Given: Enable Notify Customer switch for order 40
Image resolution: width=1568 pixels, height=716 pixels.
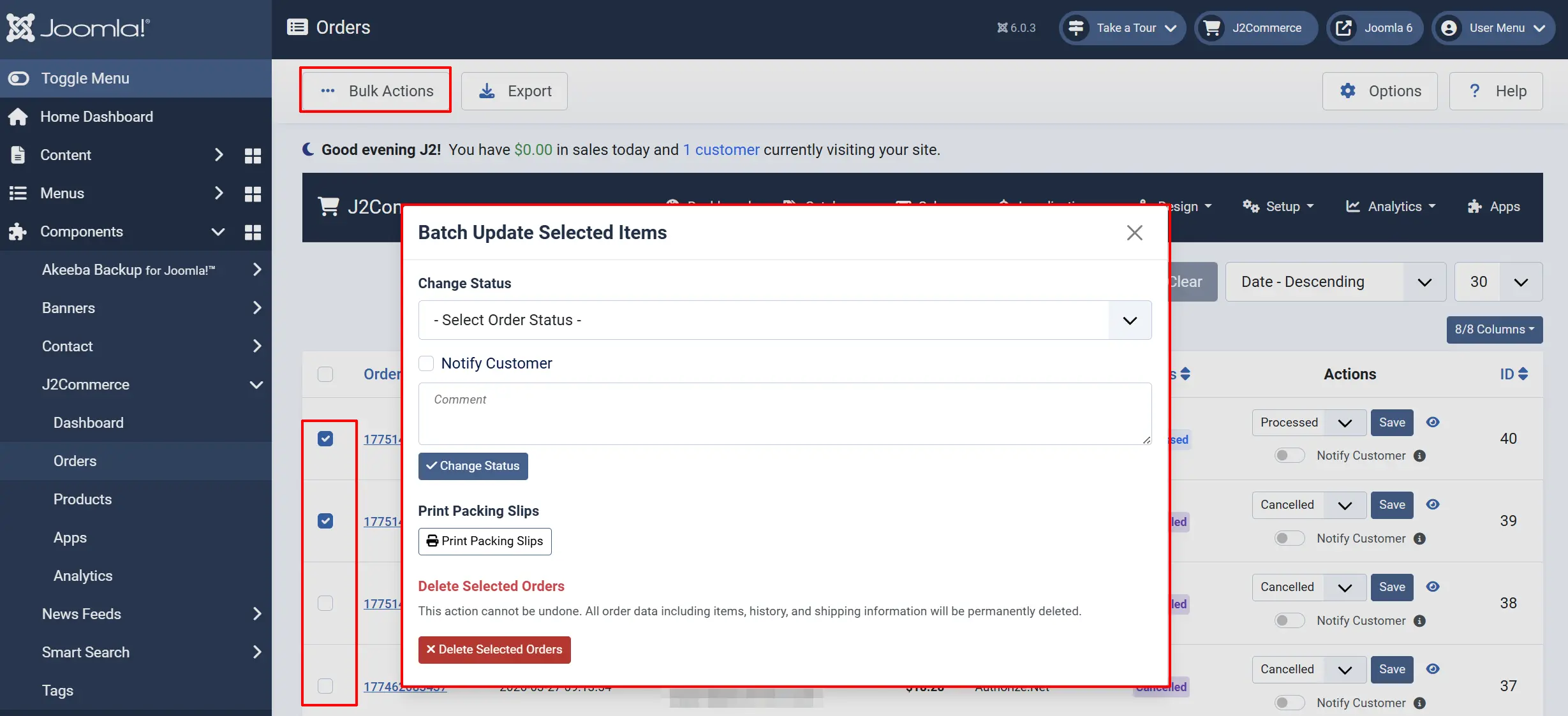Looking at the screenshot, I should click(x=1289, y=456).
